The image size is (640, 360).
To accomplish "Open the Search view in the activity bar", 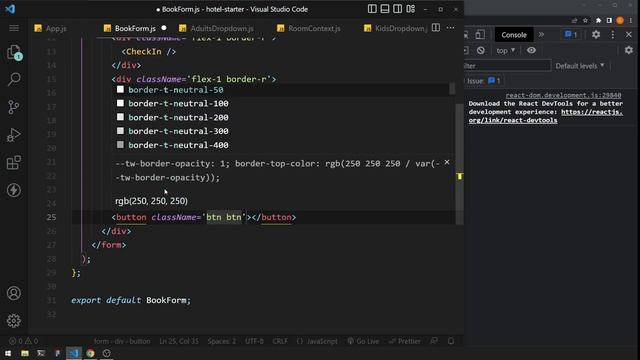I will pos(14,79).
